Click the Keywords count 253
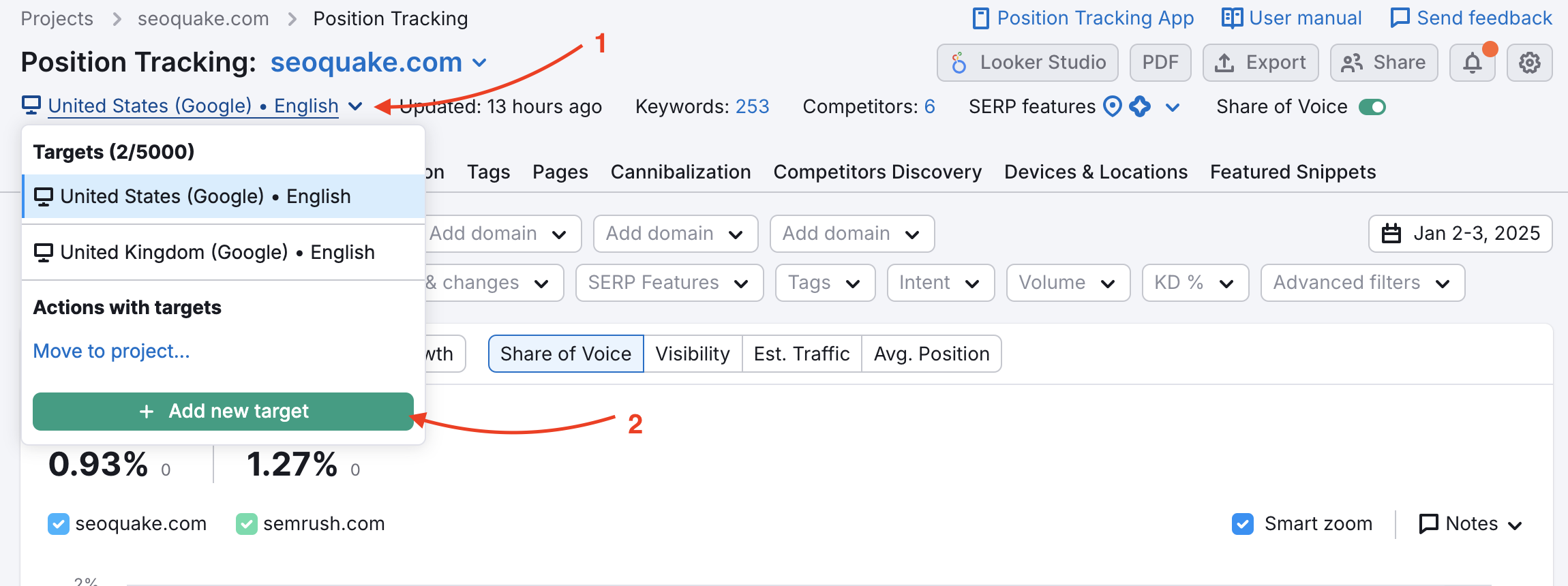1568x586 pixels. pyautogui.click(x=752, y=106)
